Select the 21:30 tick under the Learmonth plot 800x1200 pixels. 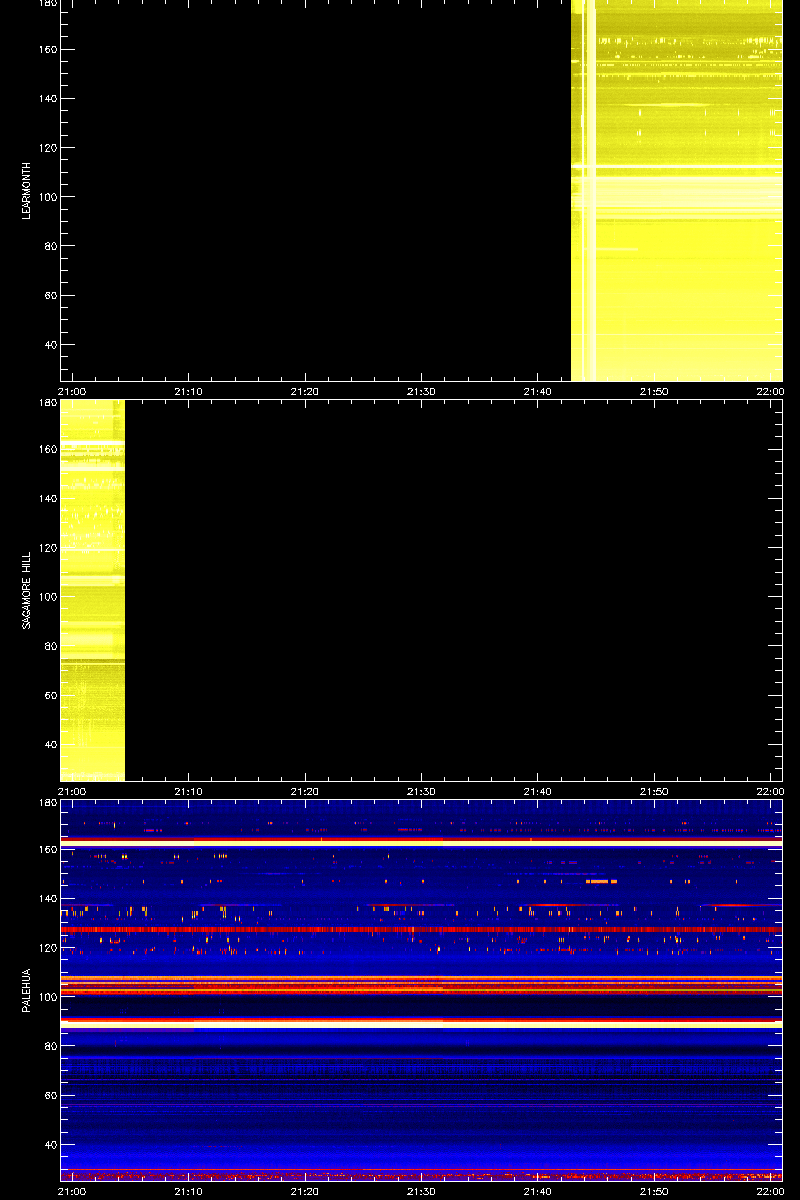[x=421, y=391]
